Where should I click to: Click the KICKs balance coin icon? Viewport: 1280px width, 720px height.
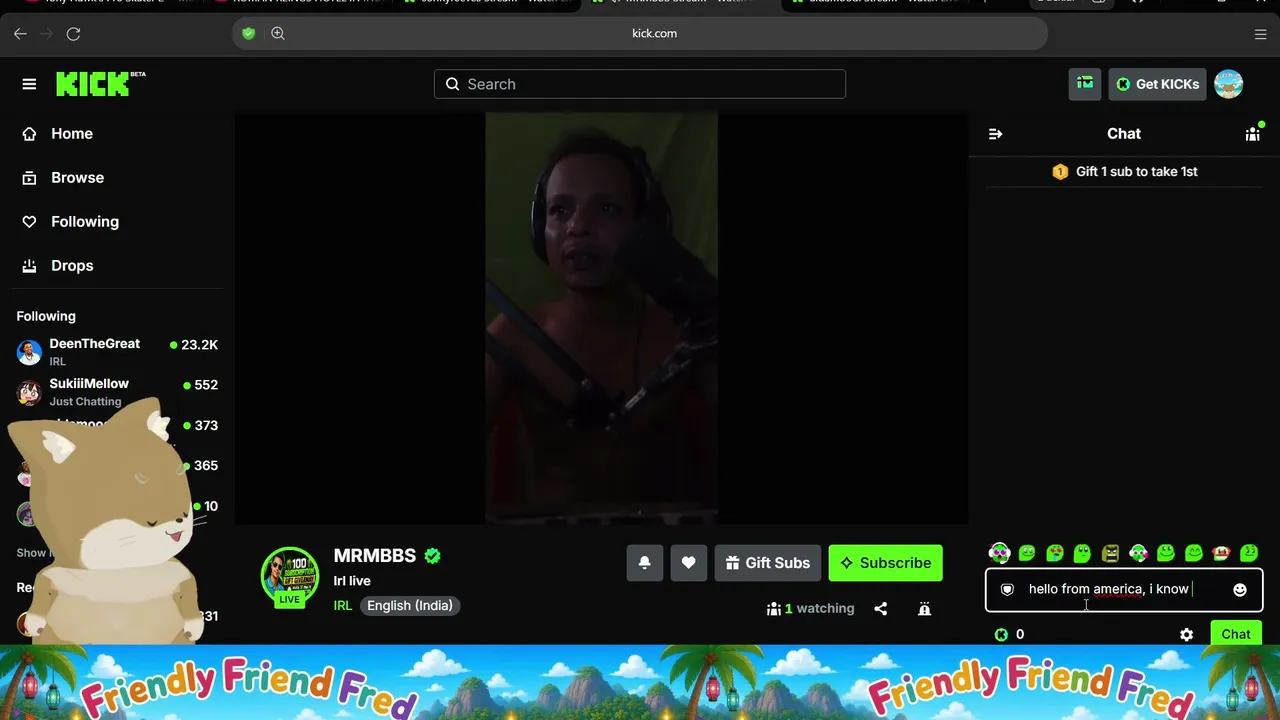click(1001, 634)
